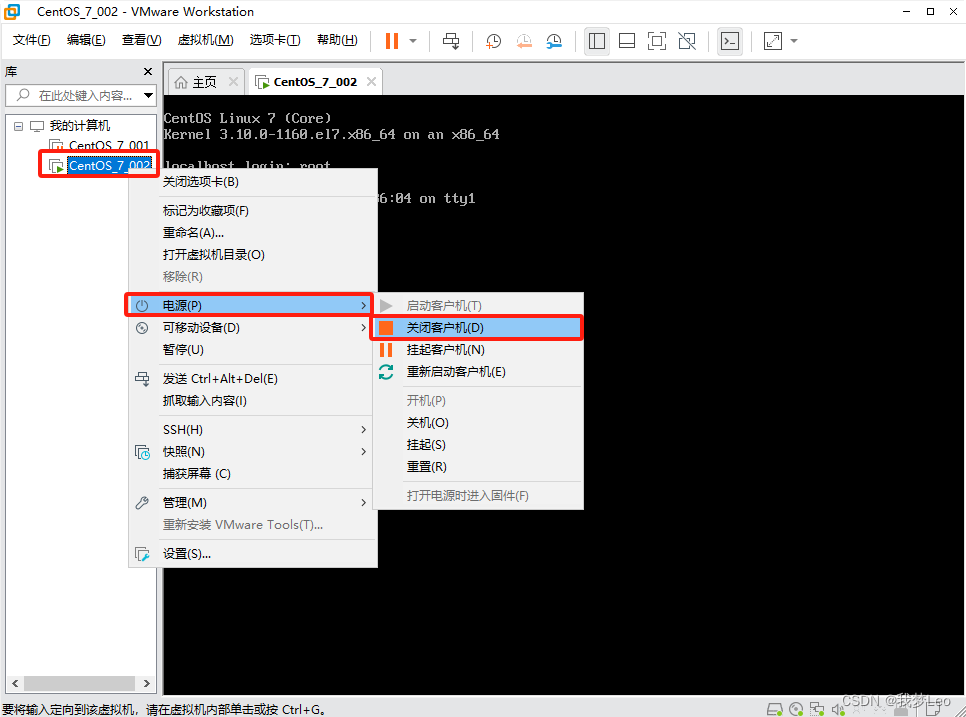This screenshot has height=717, width=966.
Task: Close the library (库) panel
Action: (148, 71)
